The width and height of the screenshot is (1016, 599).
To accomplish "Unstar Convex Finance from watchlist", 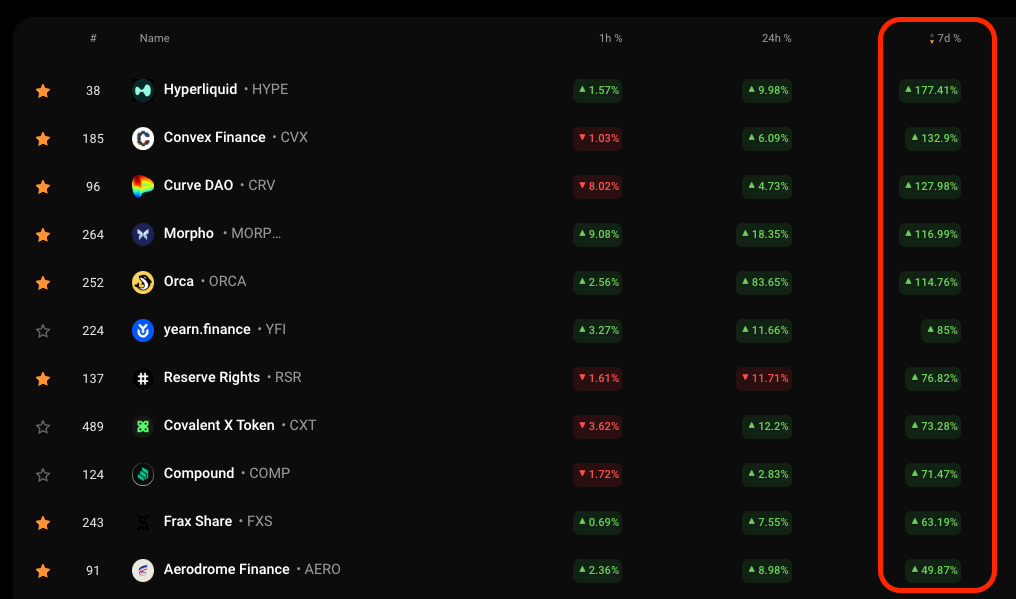I will [43, 139].
